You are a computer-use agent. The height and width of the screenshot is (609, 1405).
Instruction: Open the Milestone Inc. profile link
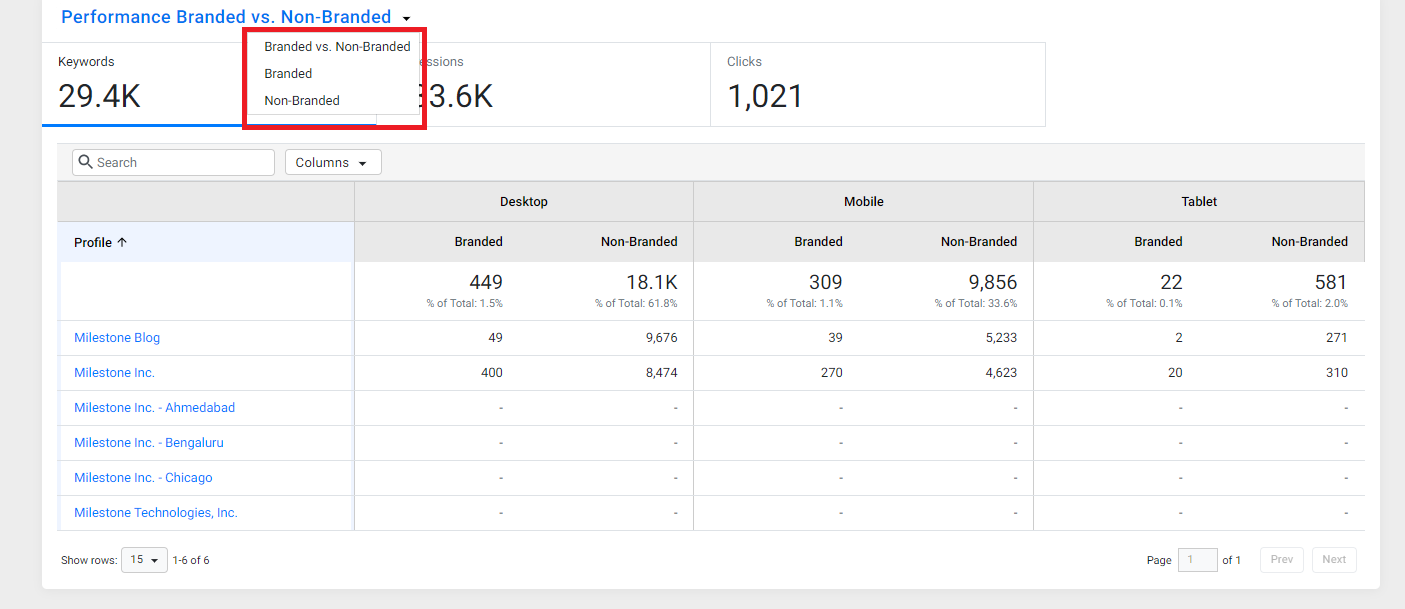pos(114,373)
